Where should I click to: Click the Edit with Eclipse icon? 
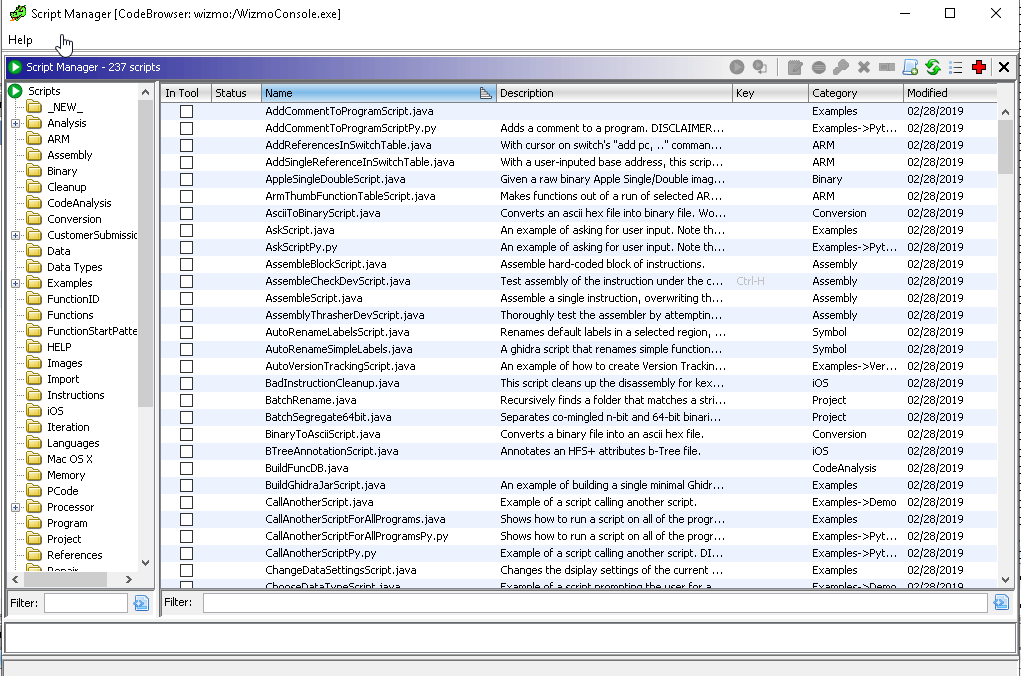click(818, 67)
